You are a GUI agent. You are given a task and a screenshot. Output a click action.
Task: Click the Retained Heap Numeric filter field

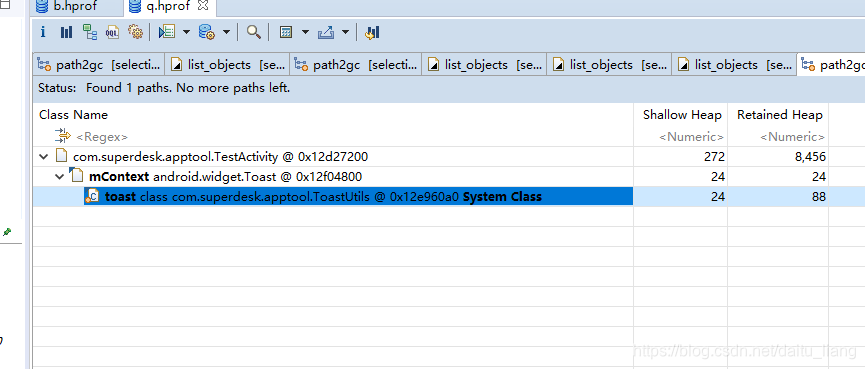pyautogui.click(x=792, y=137)
